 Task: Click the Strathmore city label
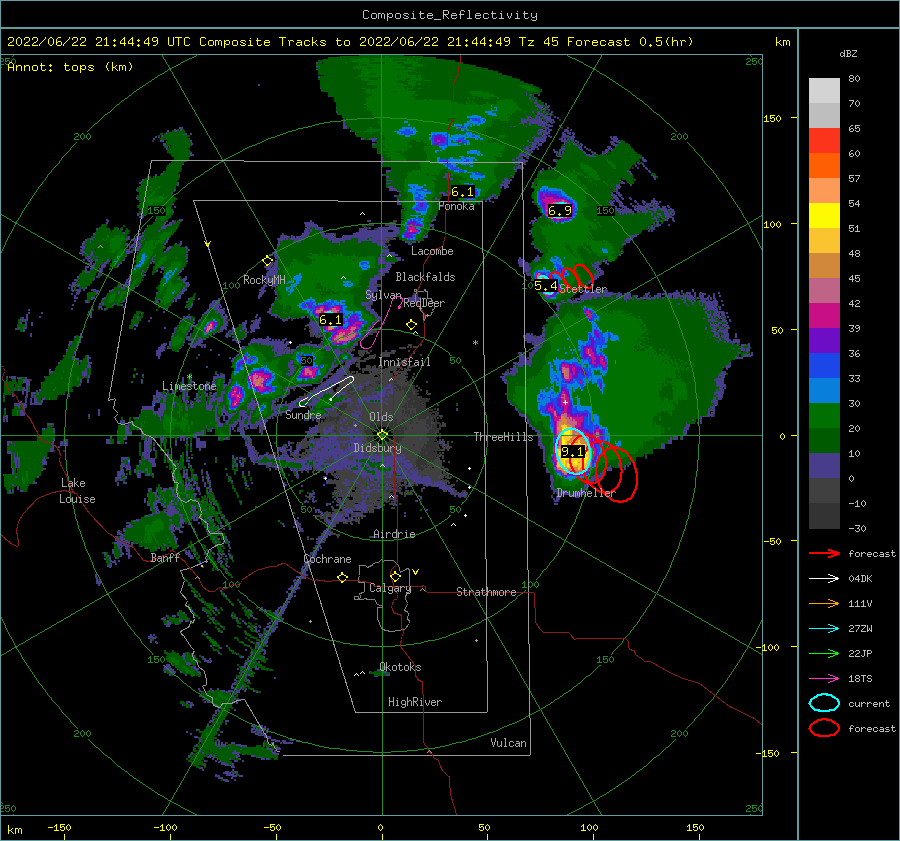click(x=486, y=592)
